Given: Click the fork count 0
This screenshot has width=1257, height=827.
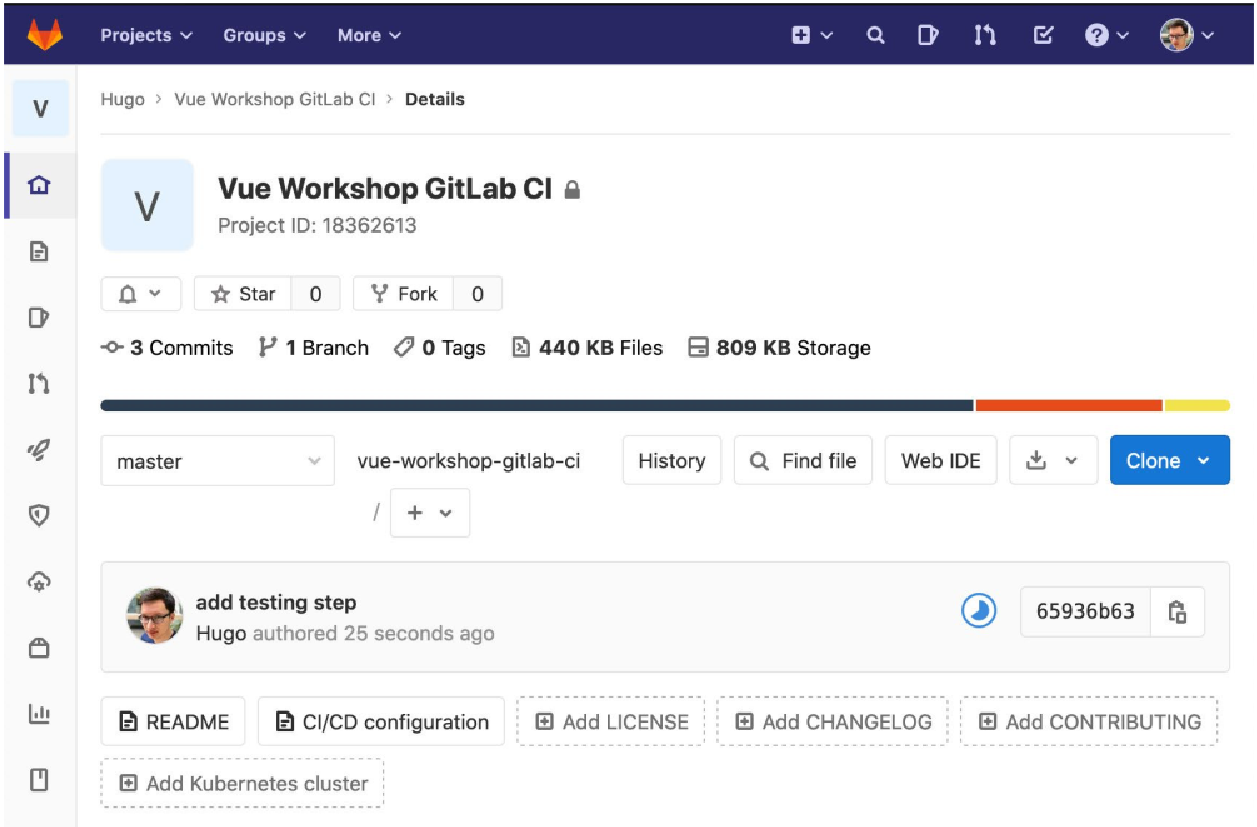Looking at the screenshot, I should [478, 294].
